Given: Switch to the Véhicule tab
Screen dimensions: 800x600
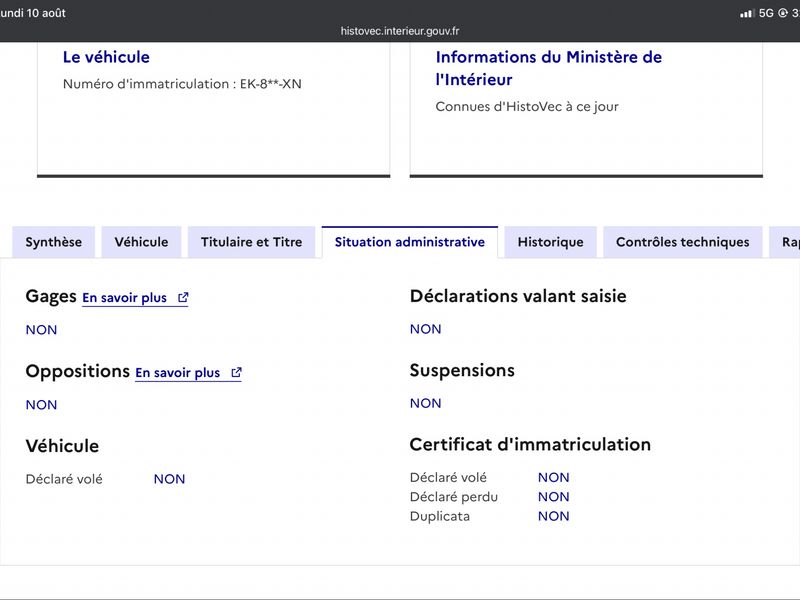Looking at the screenshot, I should [141, 242].
